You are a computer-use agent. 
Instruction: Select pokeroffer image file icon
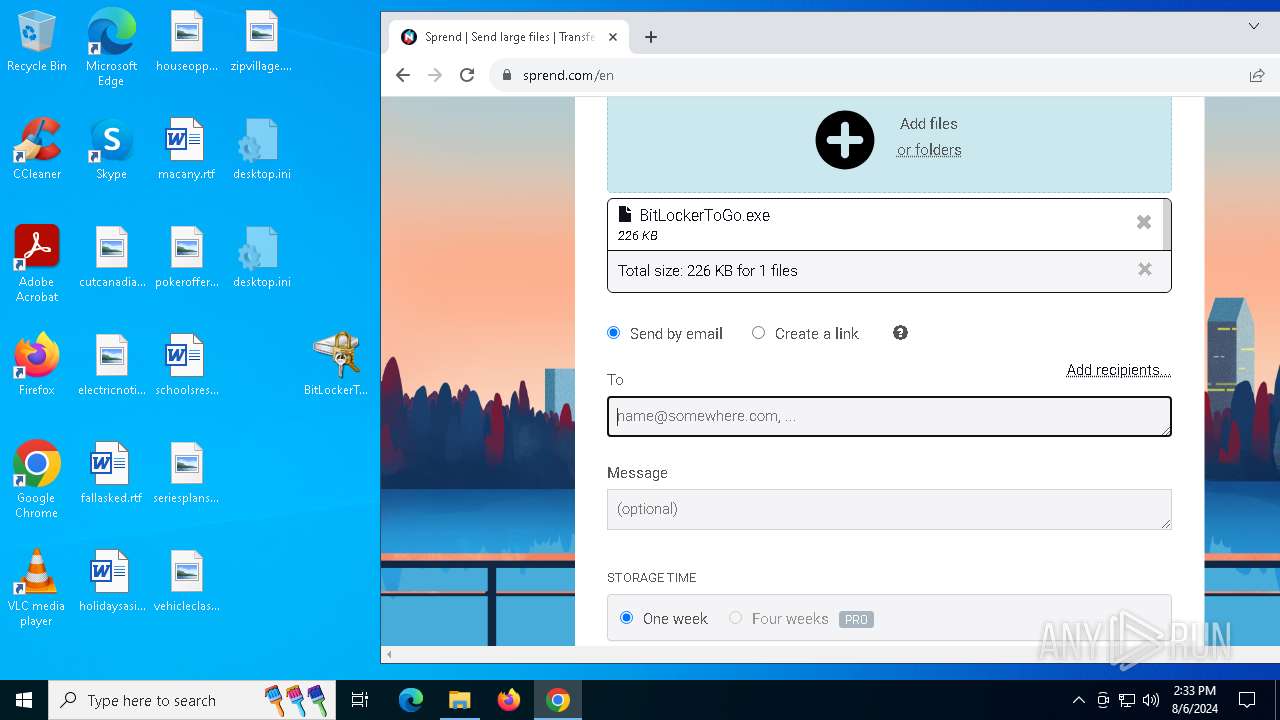(186, 257)
